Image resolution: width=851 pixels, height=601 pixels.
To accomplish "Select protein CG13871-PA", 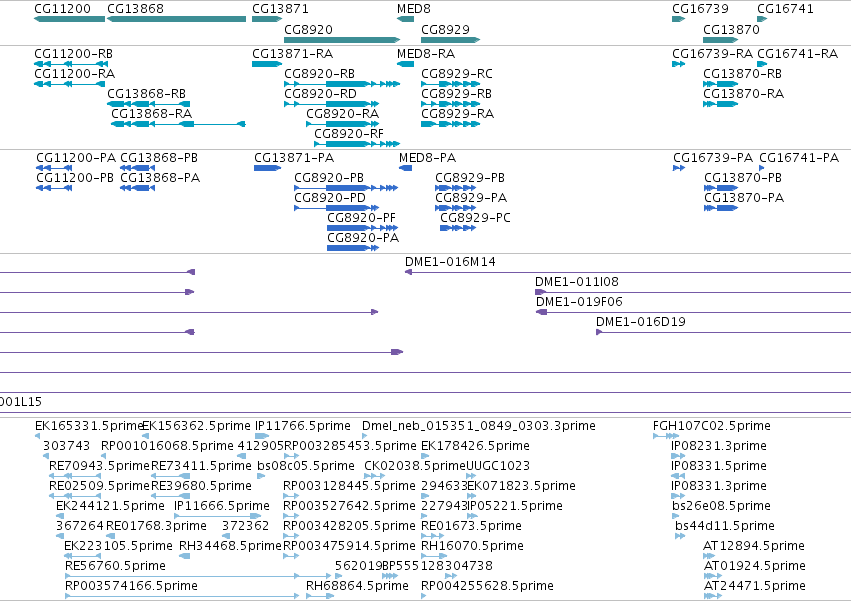I will click(x=294, y=158).
